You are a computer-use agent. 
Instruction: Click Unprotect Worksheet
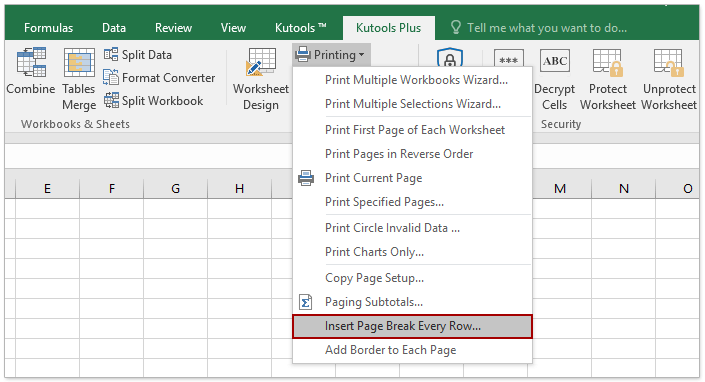(669, 79)
